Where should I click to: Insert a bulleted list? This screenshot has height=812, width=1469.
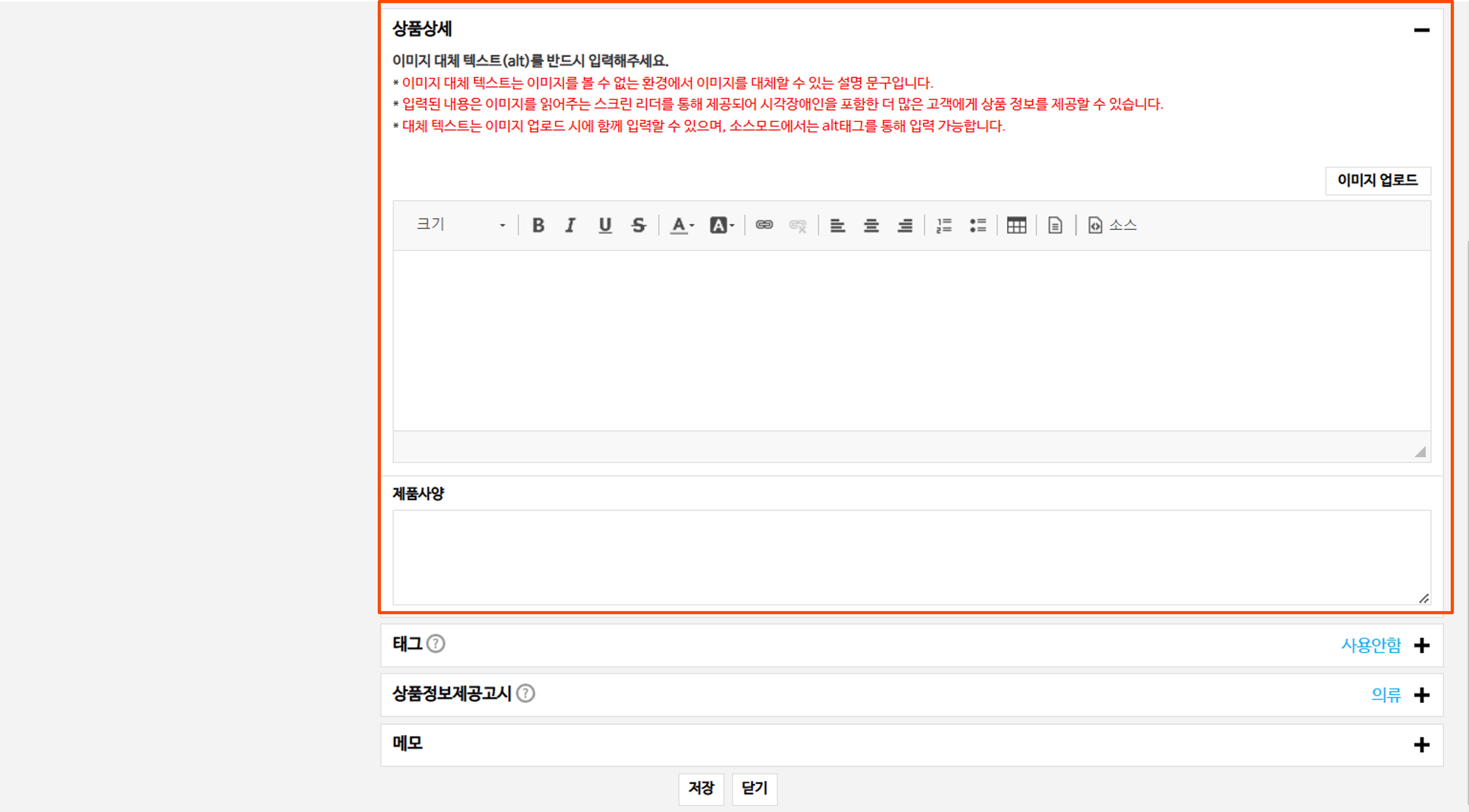pos(978,226)
